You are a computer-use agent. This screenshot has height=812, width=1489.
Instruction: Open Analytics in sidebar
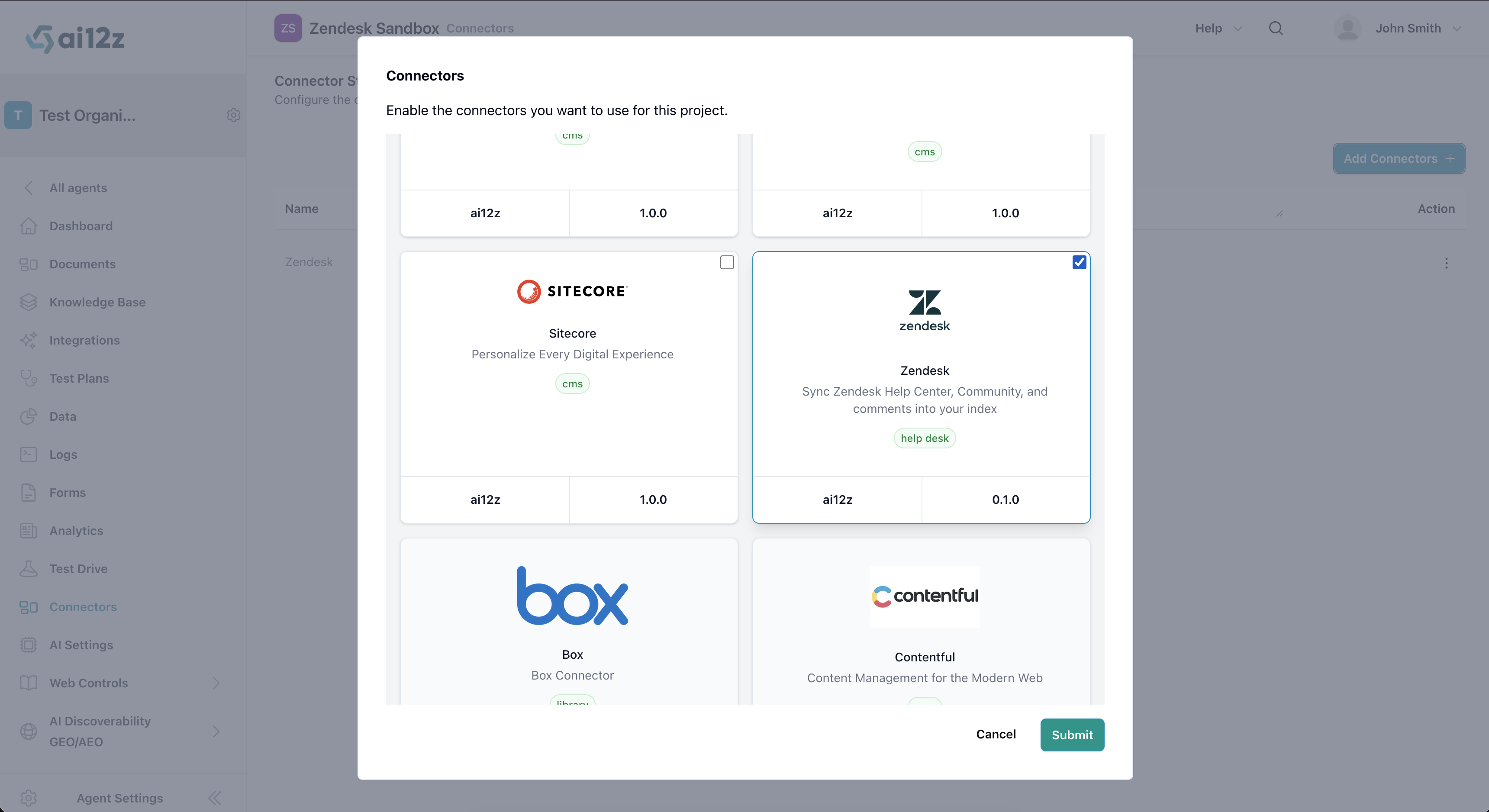pyautogui.click(x=76, y=531)
